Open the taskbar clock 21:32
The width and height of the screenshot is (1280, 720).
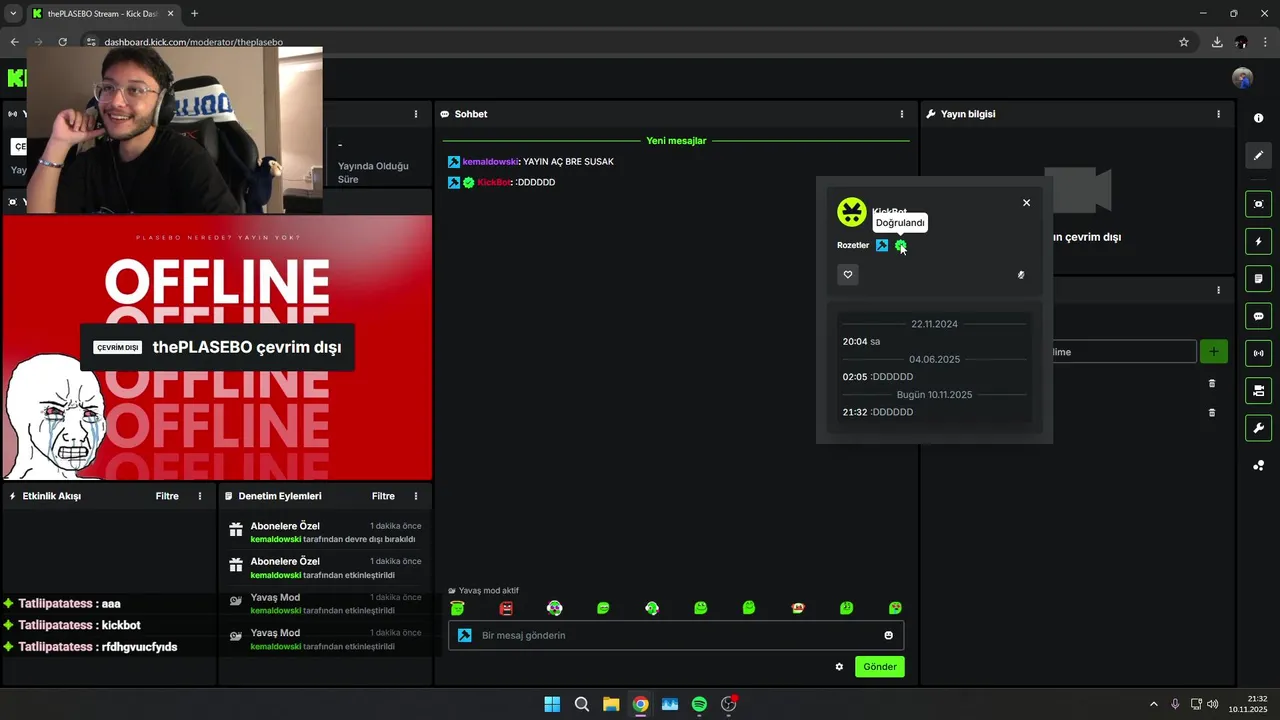pyautogui.click(x=1250, y=704)
